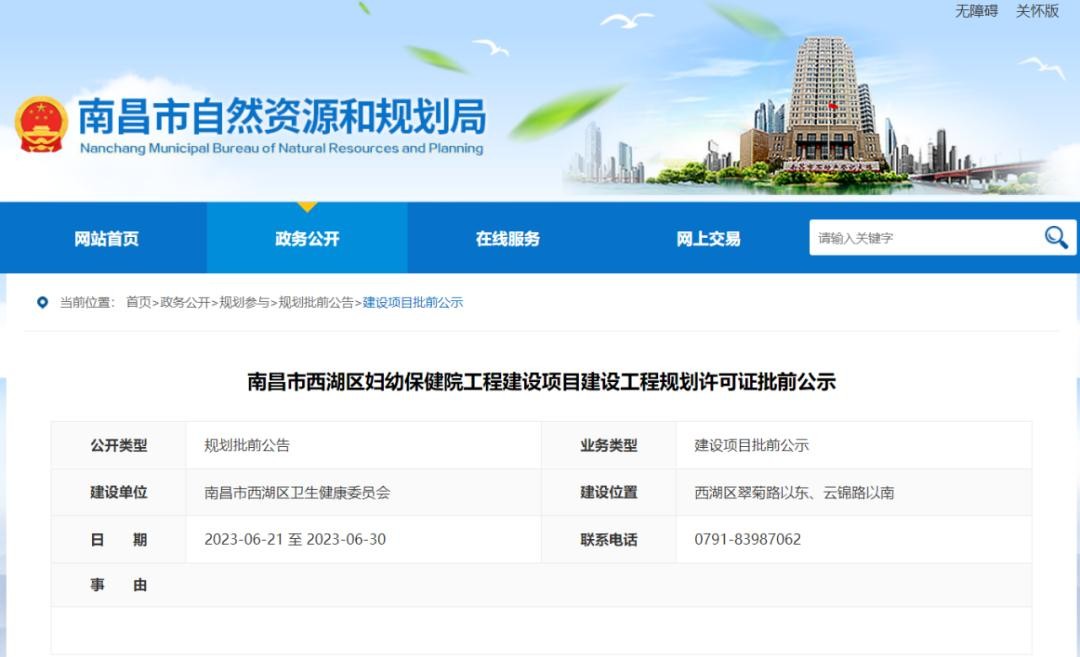
Task: Click the 南昌市自然资源和规划局 site title
Action: 281,118
